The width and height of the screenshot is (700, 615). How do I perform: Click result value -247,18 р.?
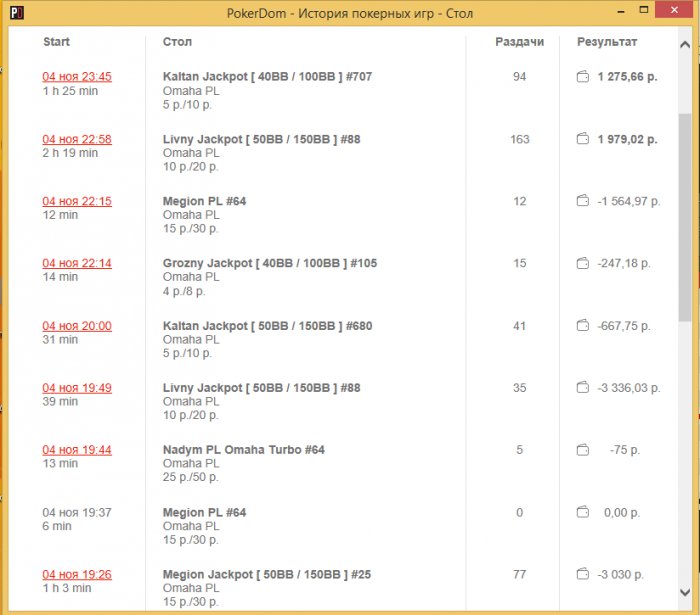click(x=624, y=263)
